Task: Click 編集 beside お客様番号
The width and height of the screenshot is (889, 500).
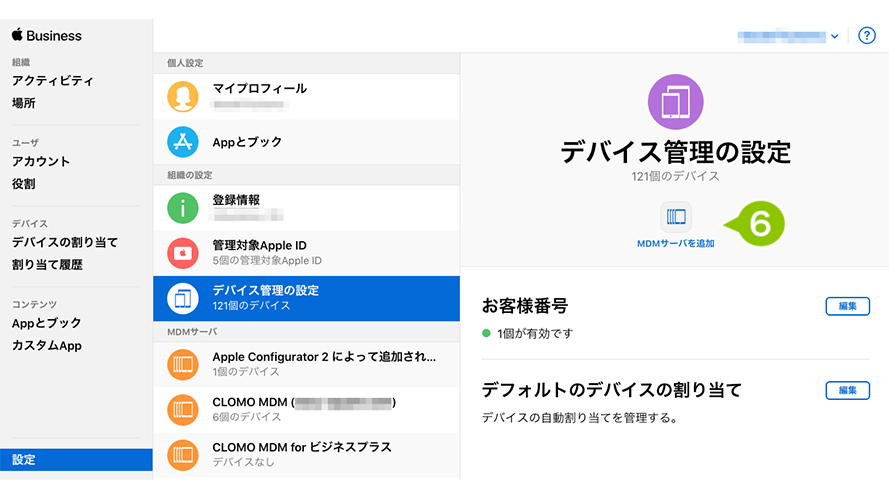Action: pyautogui.click(x=848, y=306)
